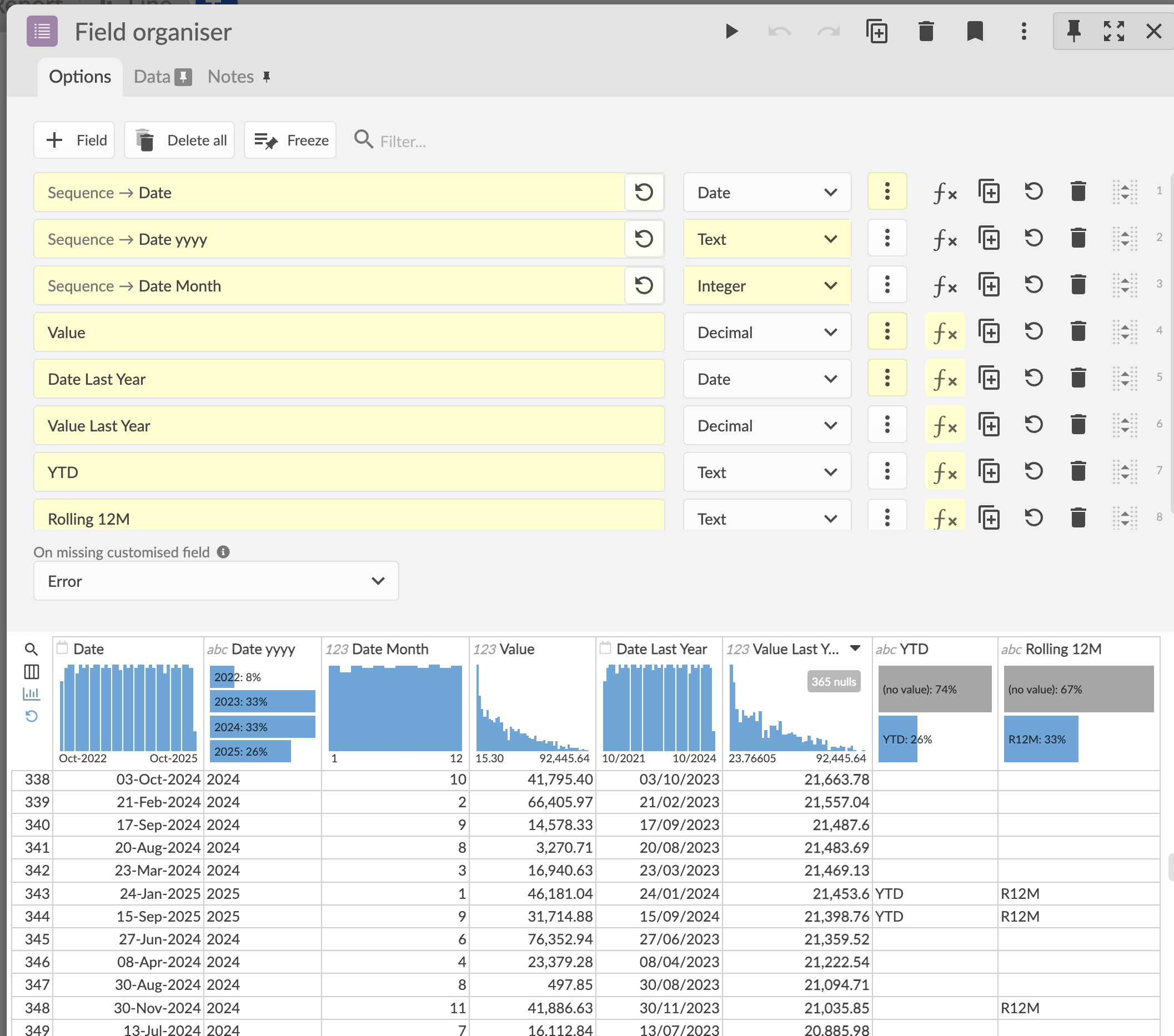Toggle the pin panel icon
Viewport: 1174px width, 1036px height.
pos(1073,32)
